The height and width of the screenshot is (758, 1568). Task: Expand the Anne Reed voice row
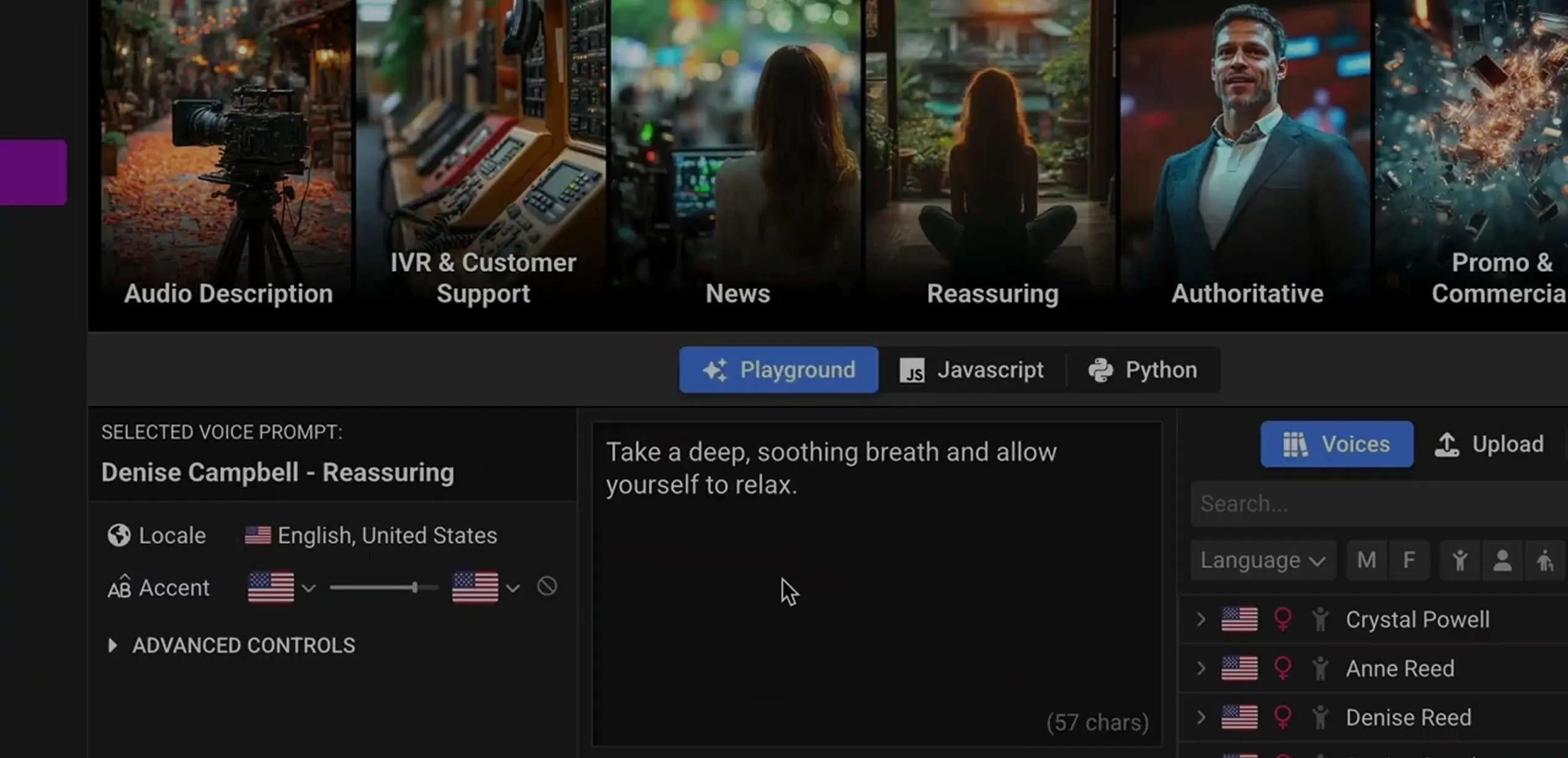click(x=1201, y=668)
